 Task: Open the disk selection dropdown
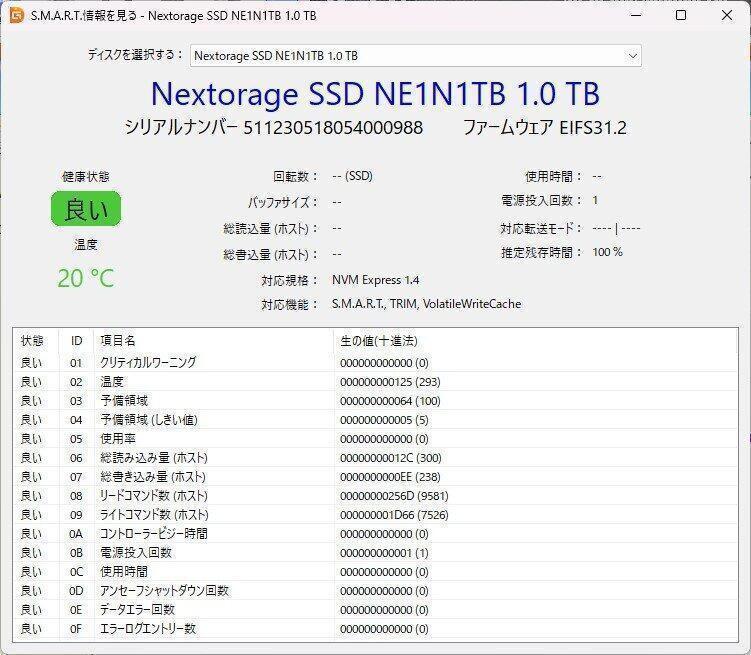pos(416,56)
